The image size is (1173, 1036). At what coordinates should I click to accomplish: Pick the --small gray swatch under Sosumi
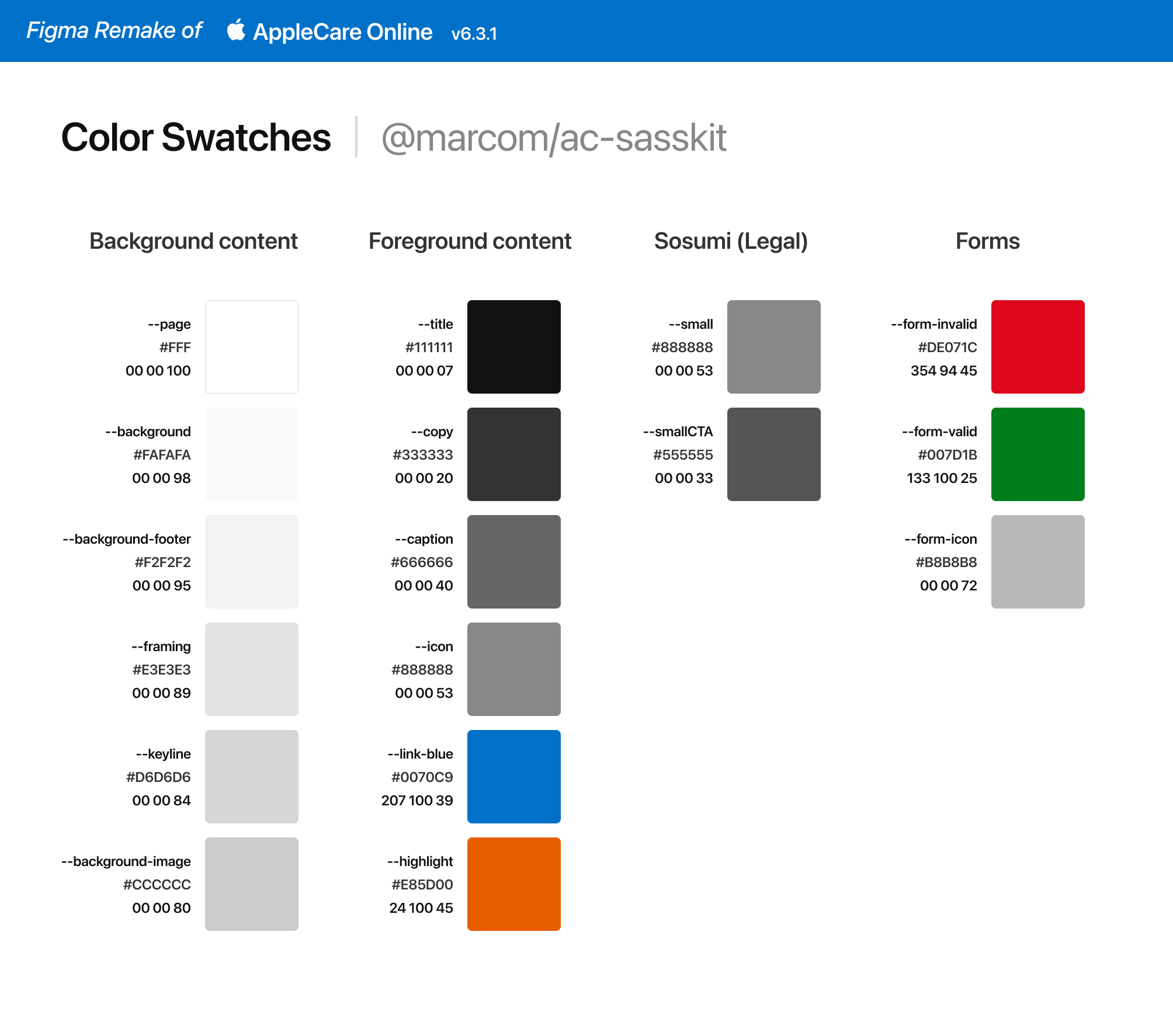click(x=773, y=346)
